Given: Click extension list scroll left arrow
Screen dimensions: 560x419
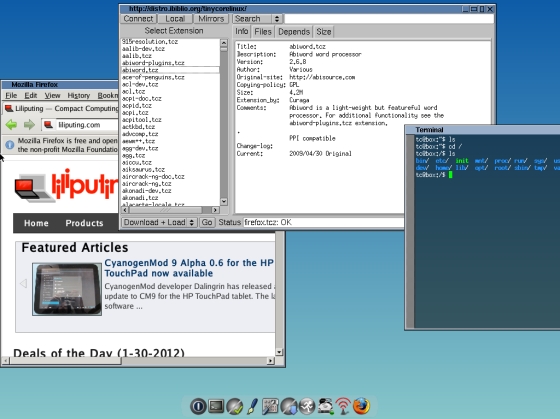Looking at the screenshot, I should pyautogui.click(x=125, y=210).
